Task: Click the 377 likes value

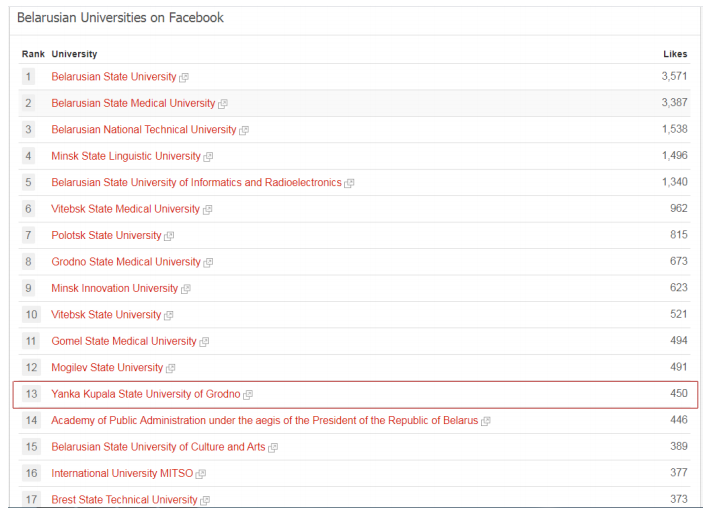Action: pos(679,473)
